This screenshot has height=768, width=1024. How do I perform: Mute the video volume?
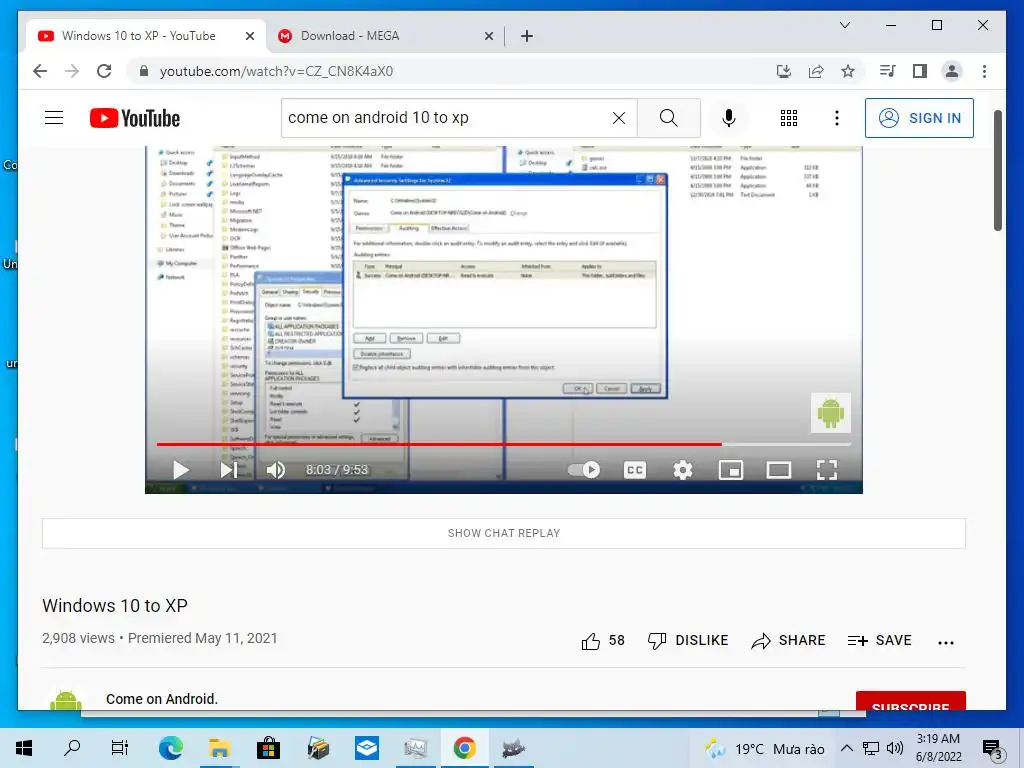[276, 470]
